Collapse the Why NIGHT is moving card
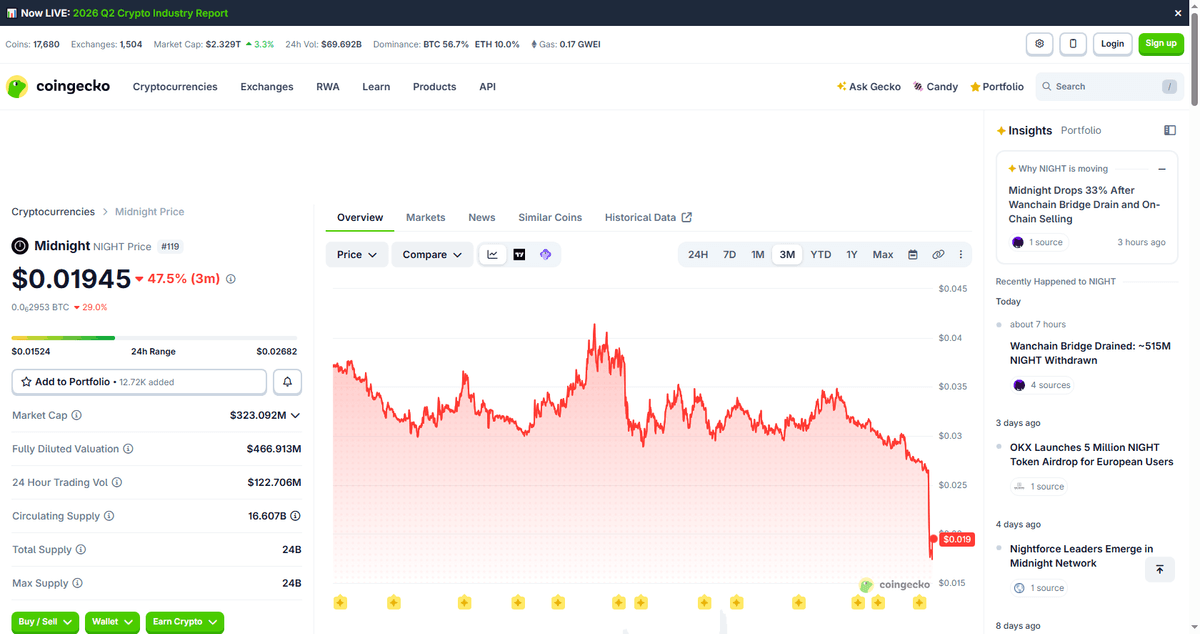The height and width of the screenshot is (634, 1200). point(1162,169)
